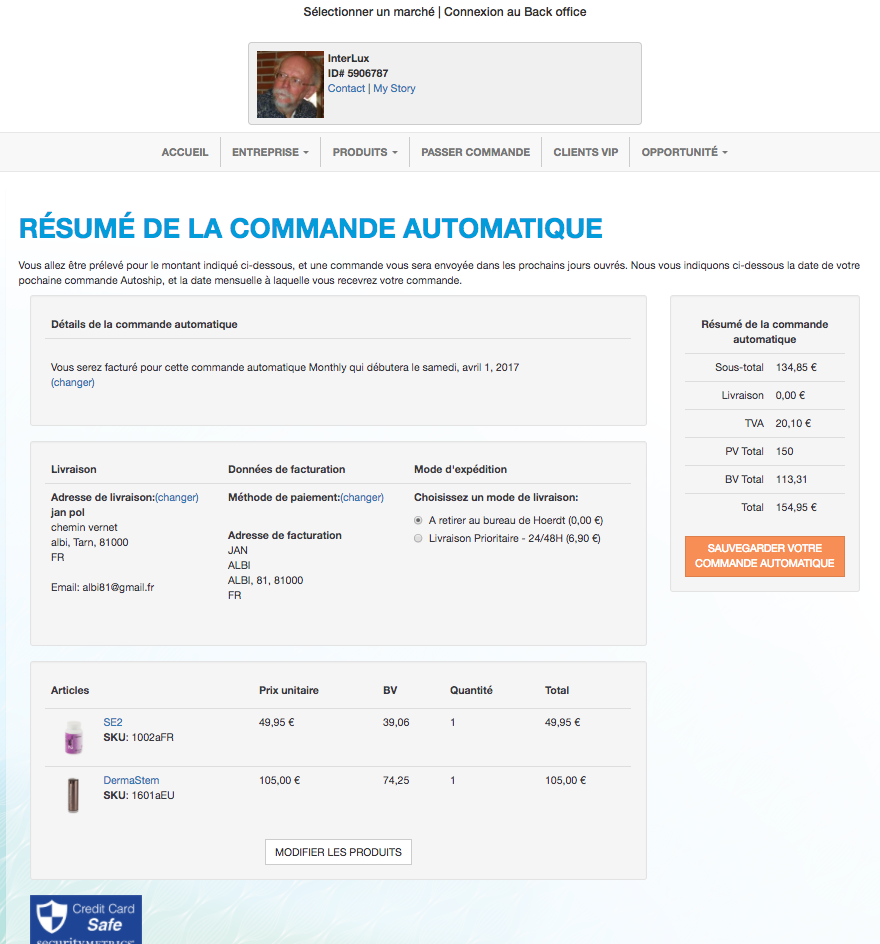Click the email 'albi81@gmail.fr' text
880x944 pixels.
(x=118, y=588)
